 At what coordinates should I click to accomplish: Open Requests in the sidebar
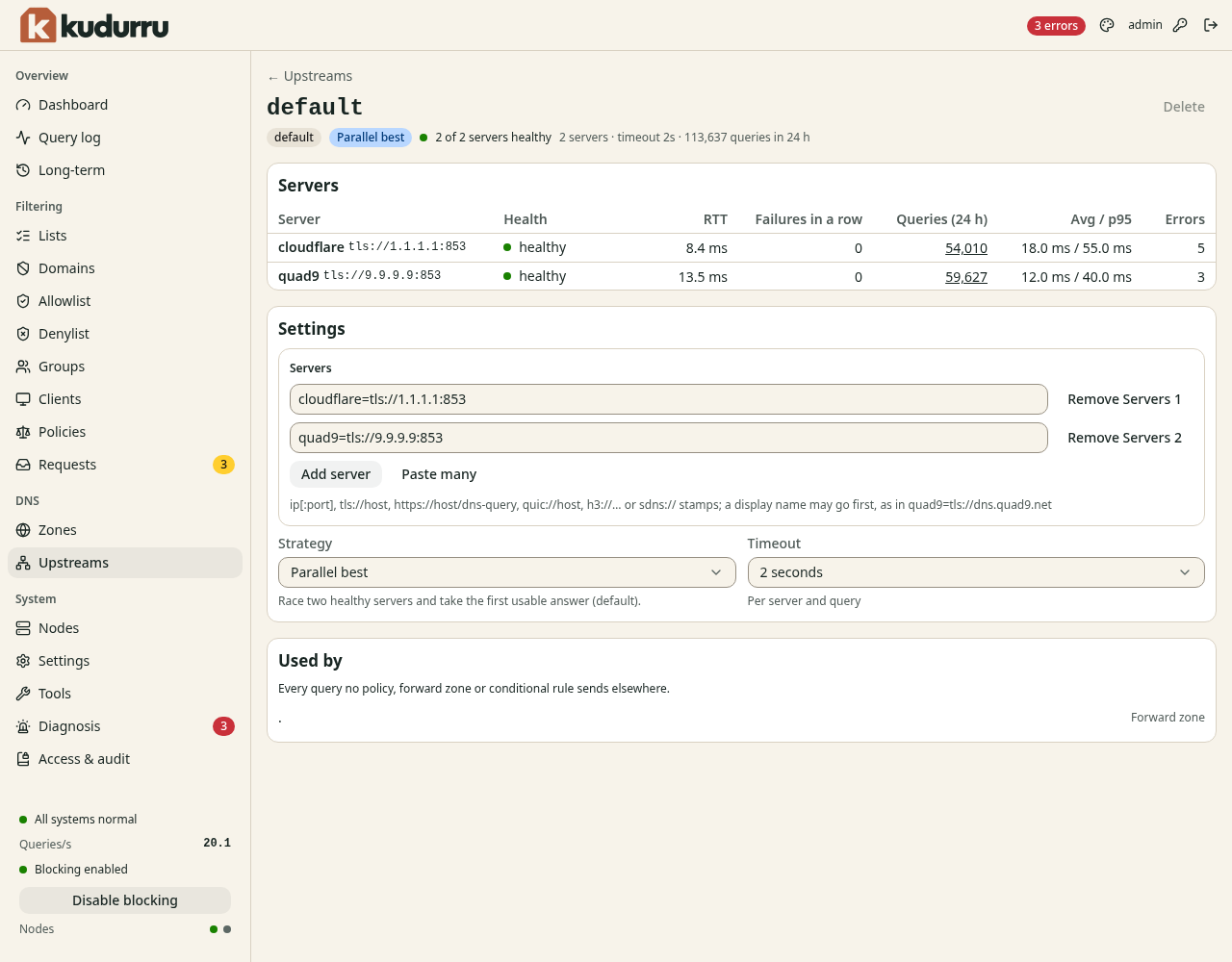(125, 465)
